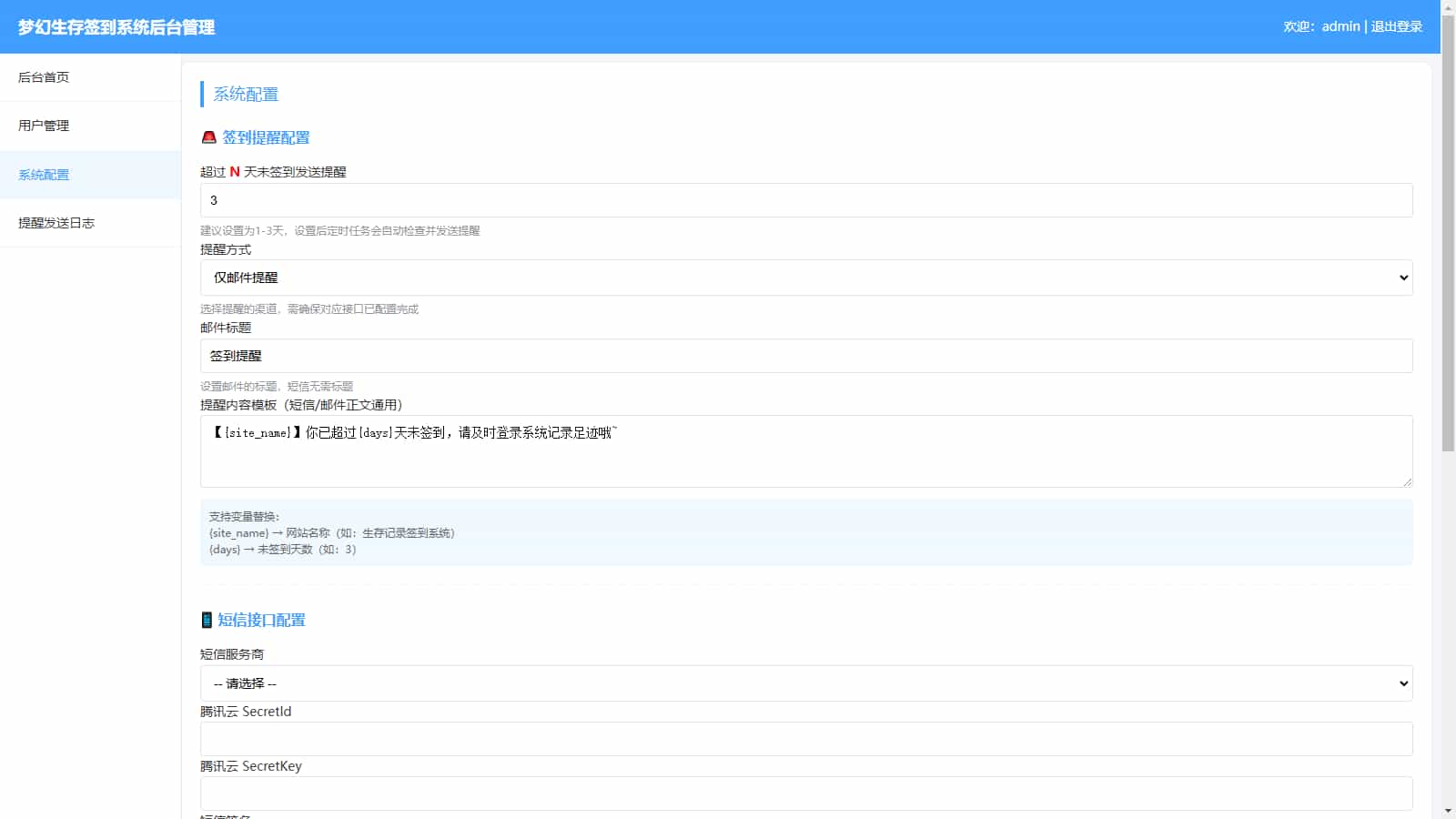
Task: Open 用户管理 in the sidebar
Action: (x=44, y=126)
